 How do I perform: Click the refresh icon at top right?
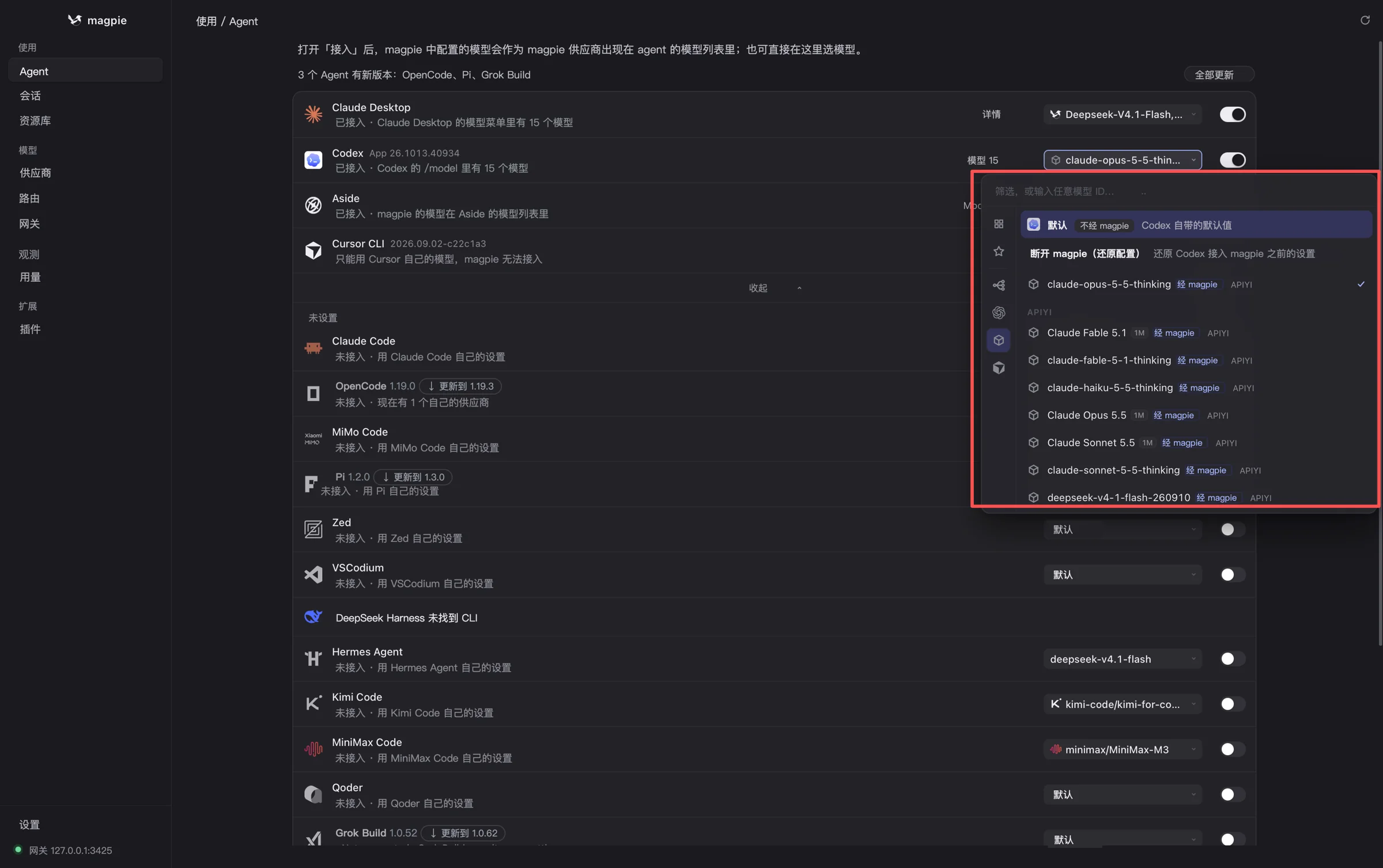point(1365,20)
